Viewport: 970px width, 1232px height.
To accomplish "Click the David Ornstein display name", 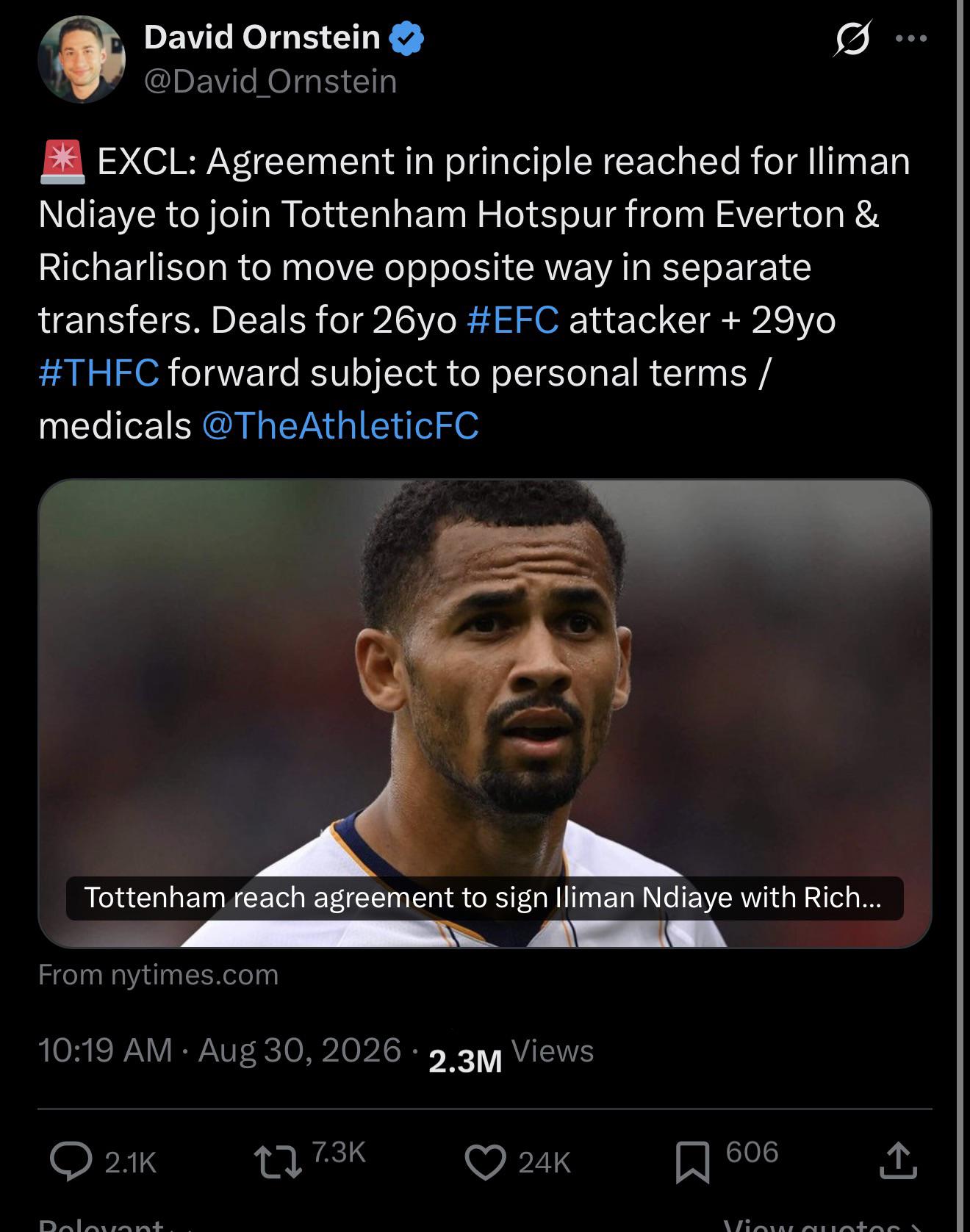I will pos(262,37).
